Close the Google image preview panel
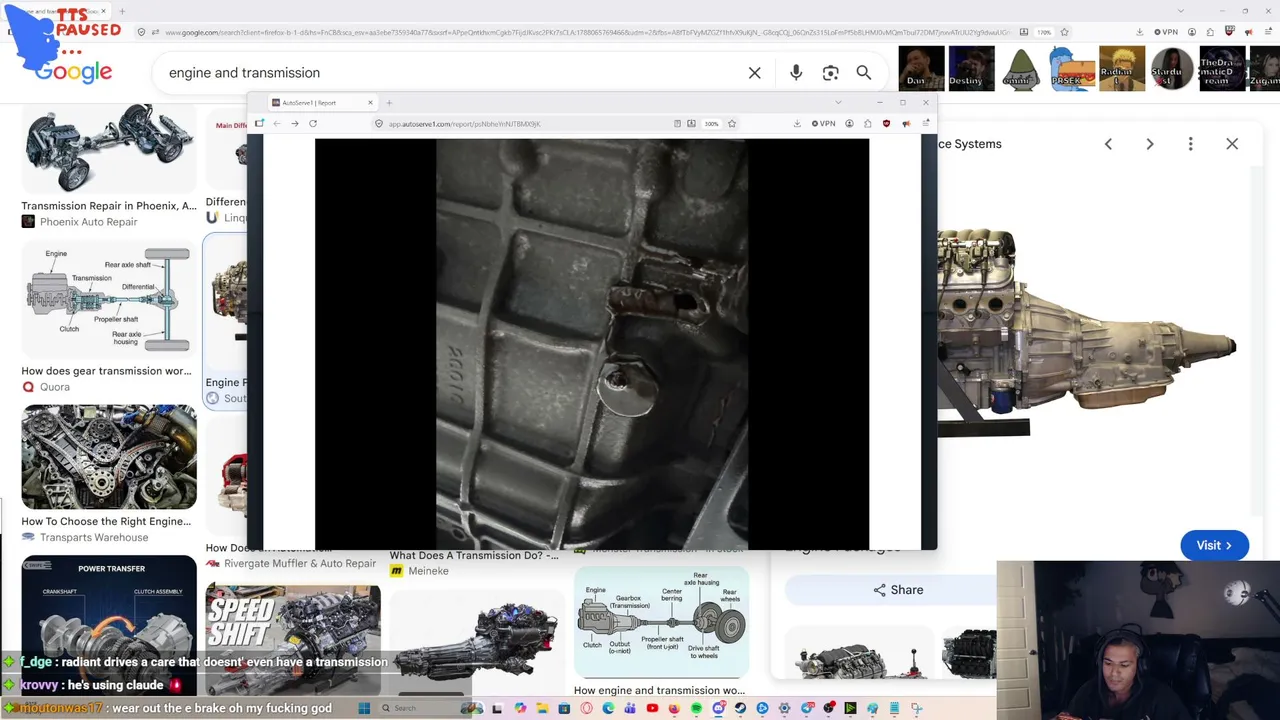Viewport: 1280px width, 720px height. tap(1232, 144)
